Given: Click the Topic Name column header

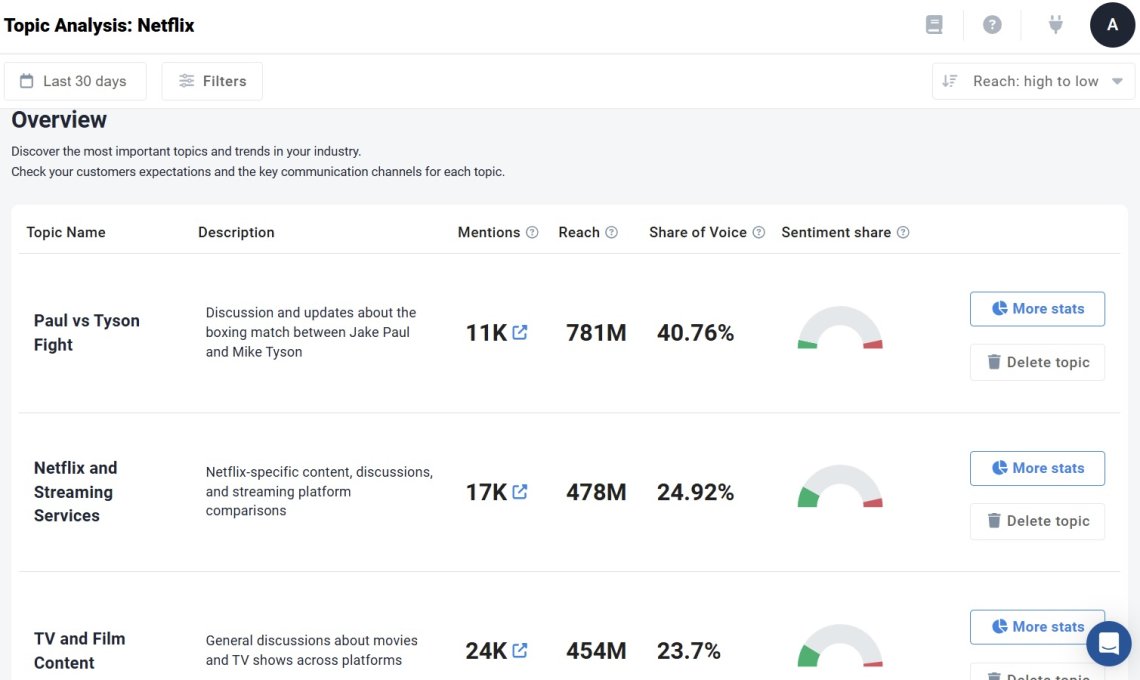Looking at the screenshot, I should [x=66, y=232].
